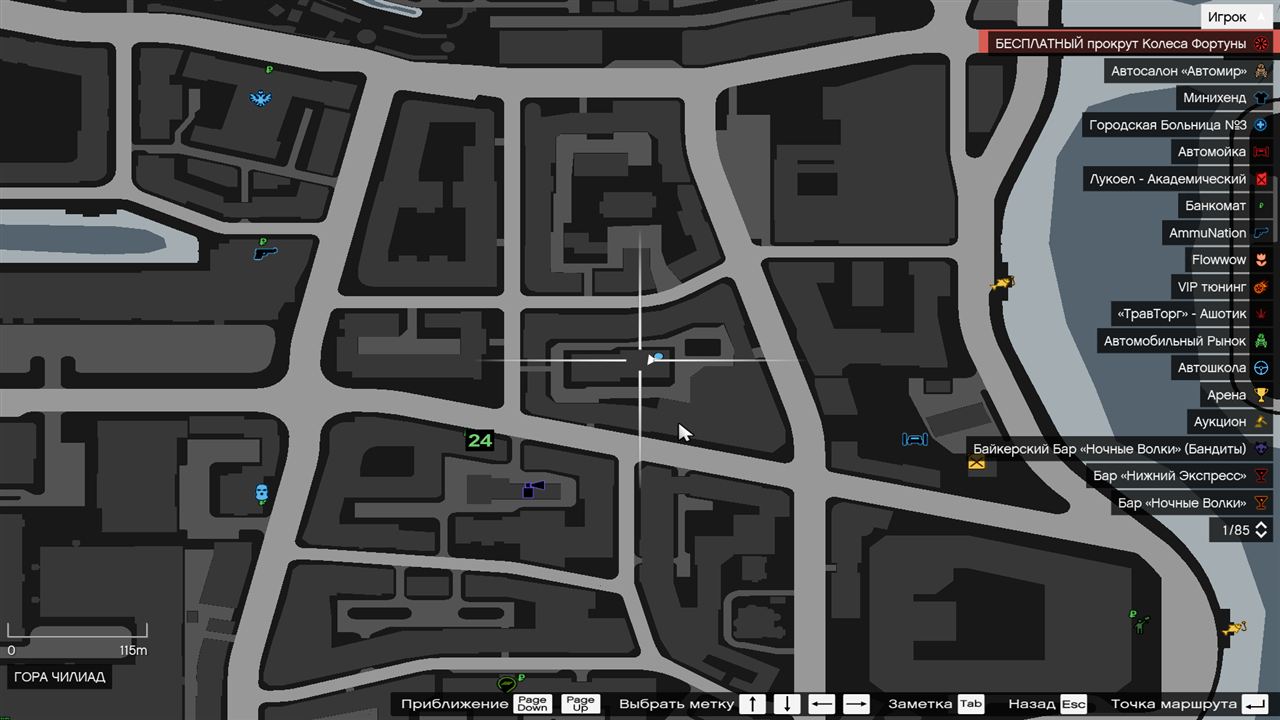Click the trophy icon next to Арена

[1261, 395]
